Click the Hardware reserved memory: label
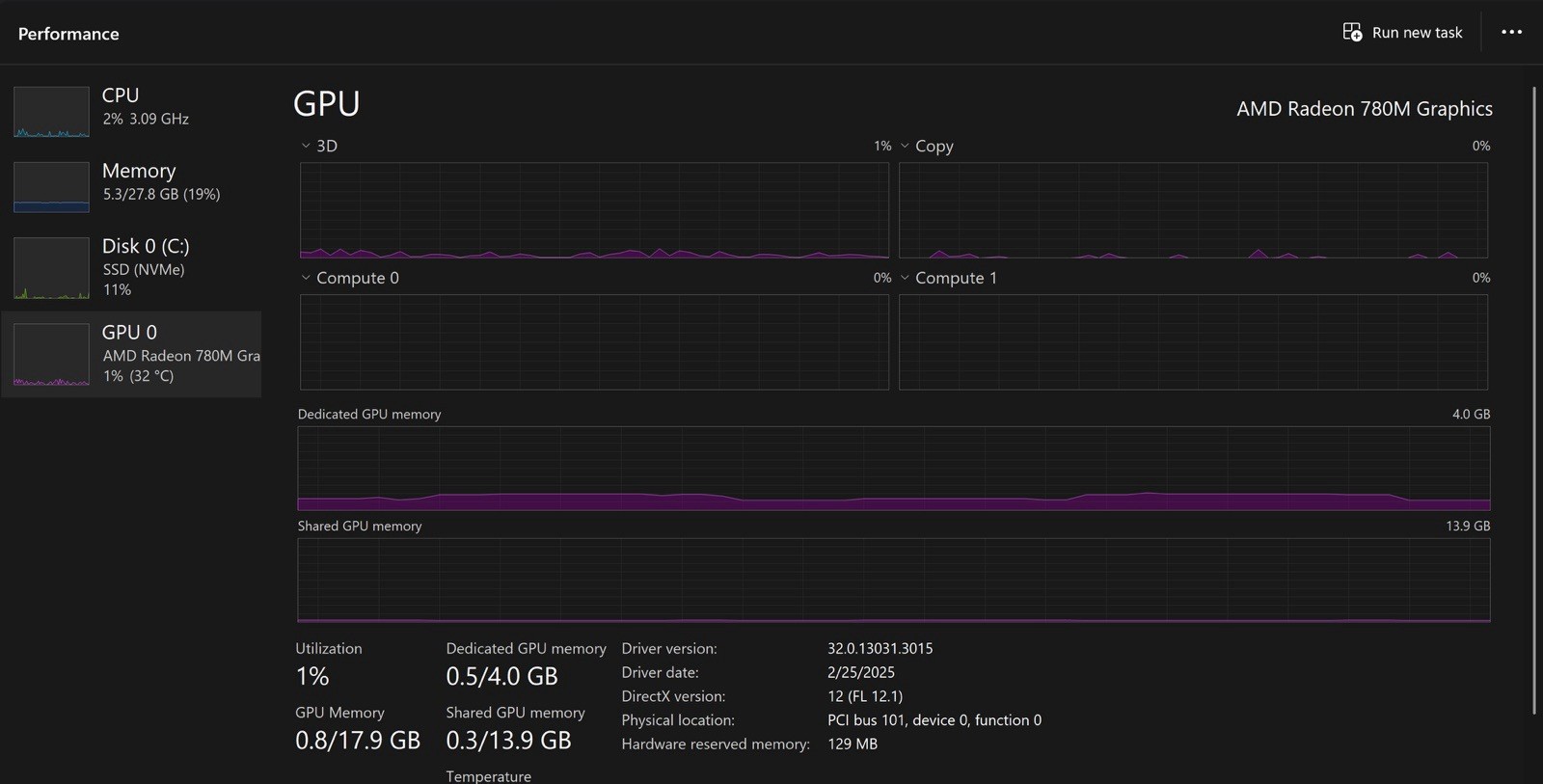The width and height of the screenshot is (1543, 784). click(x=716, y=743)
